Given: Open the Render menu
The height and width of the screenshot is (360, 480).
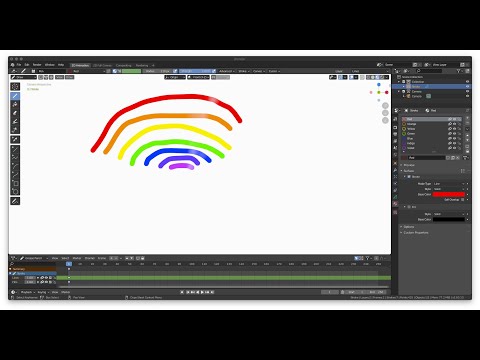Looking at the screenshot, I should (37, 65).
